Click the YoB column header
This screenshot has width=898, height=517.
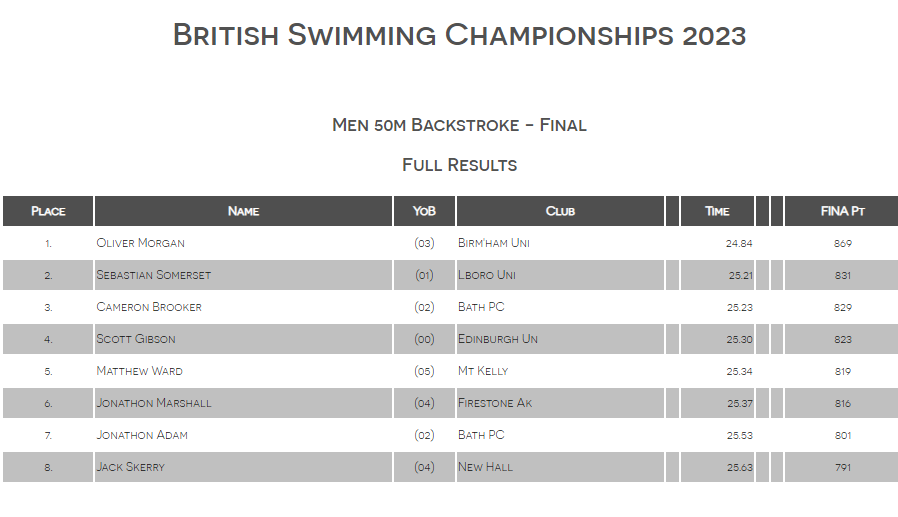[x=424, y=211]
